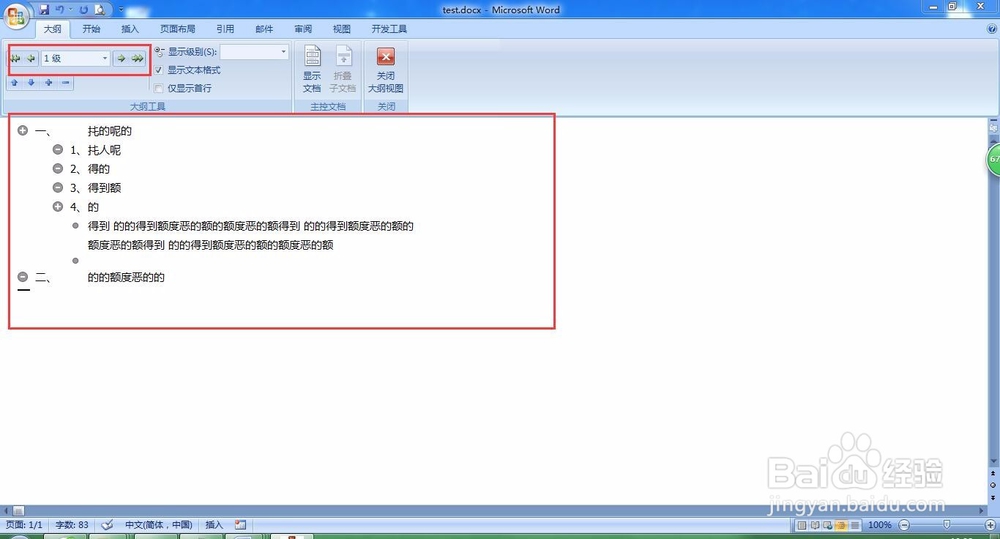Collapse heading 一、托的呢的 via plus symbol
The image size is (1000, 539).
[x=22, y=131]
